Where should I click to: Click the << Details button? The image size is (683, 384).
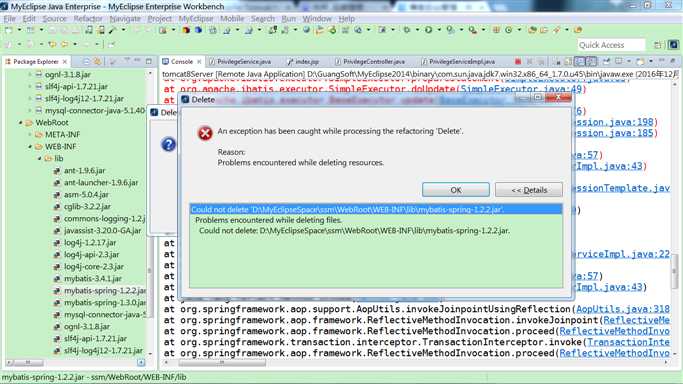pos(529,190)
